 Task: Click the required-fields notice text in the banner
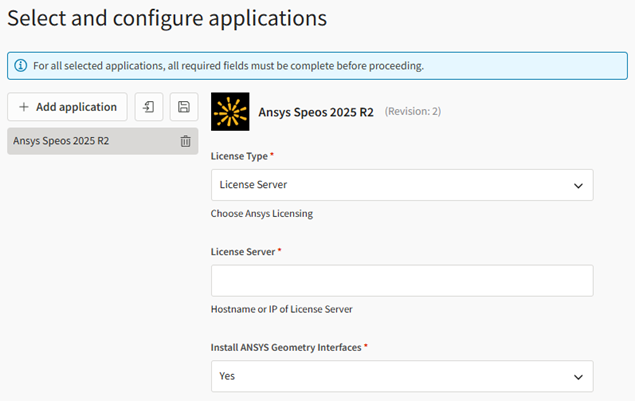[228, 66]
